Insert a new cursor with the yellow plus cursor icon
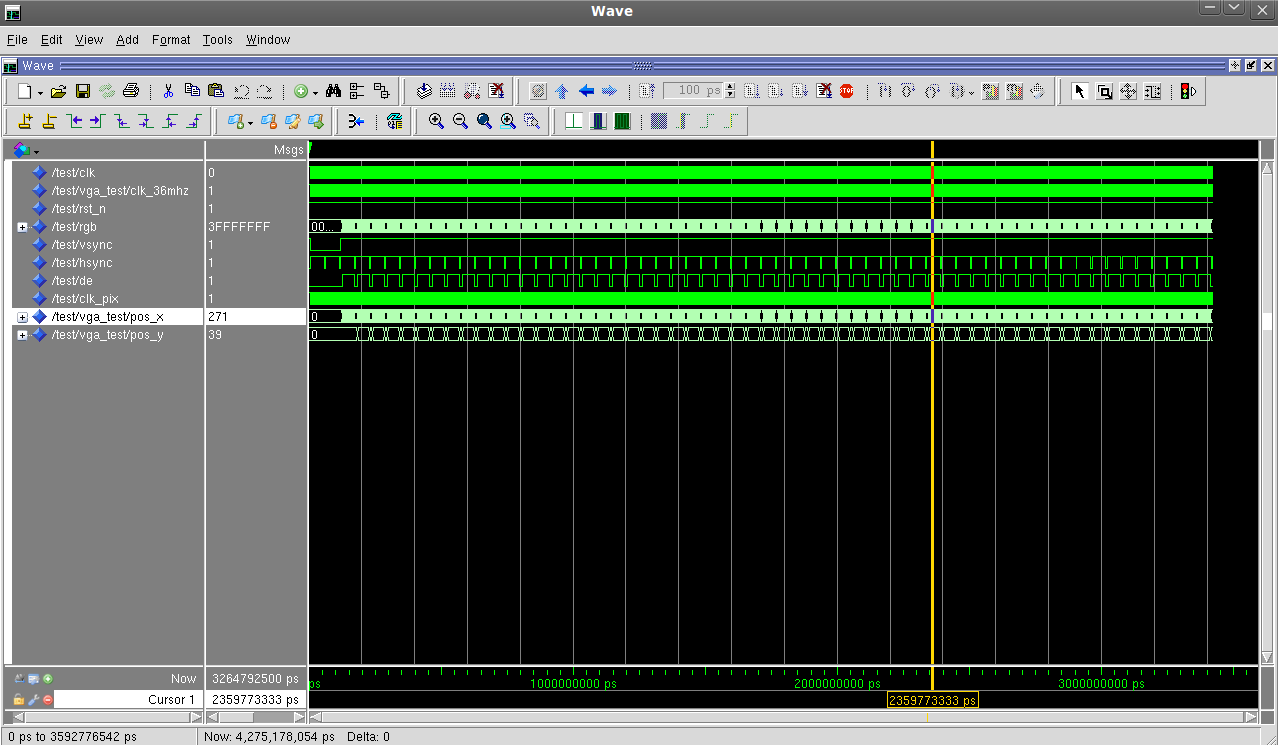This screenshot has width=1278, height=745. (25, 121)
